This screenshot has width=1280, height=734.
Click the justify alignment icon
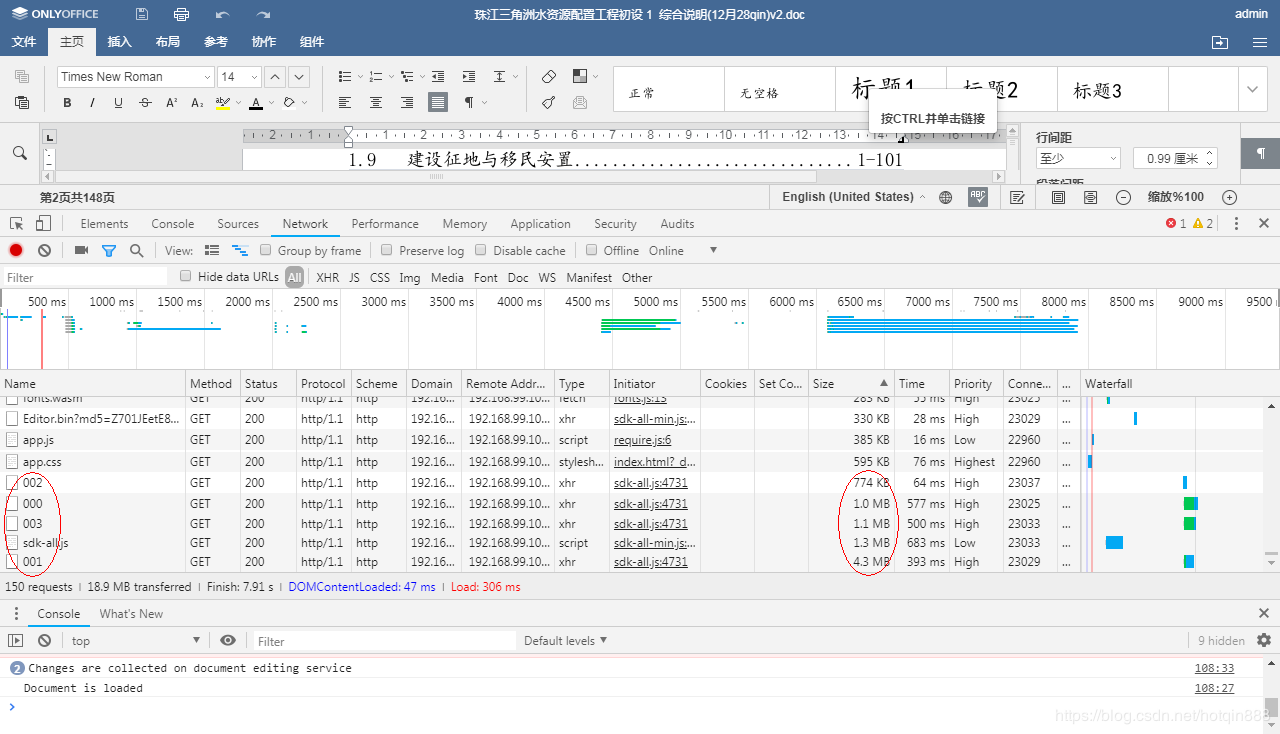coord(438,102)
